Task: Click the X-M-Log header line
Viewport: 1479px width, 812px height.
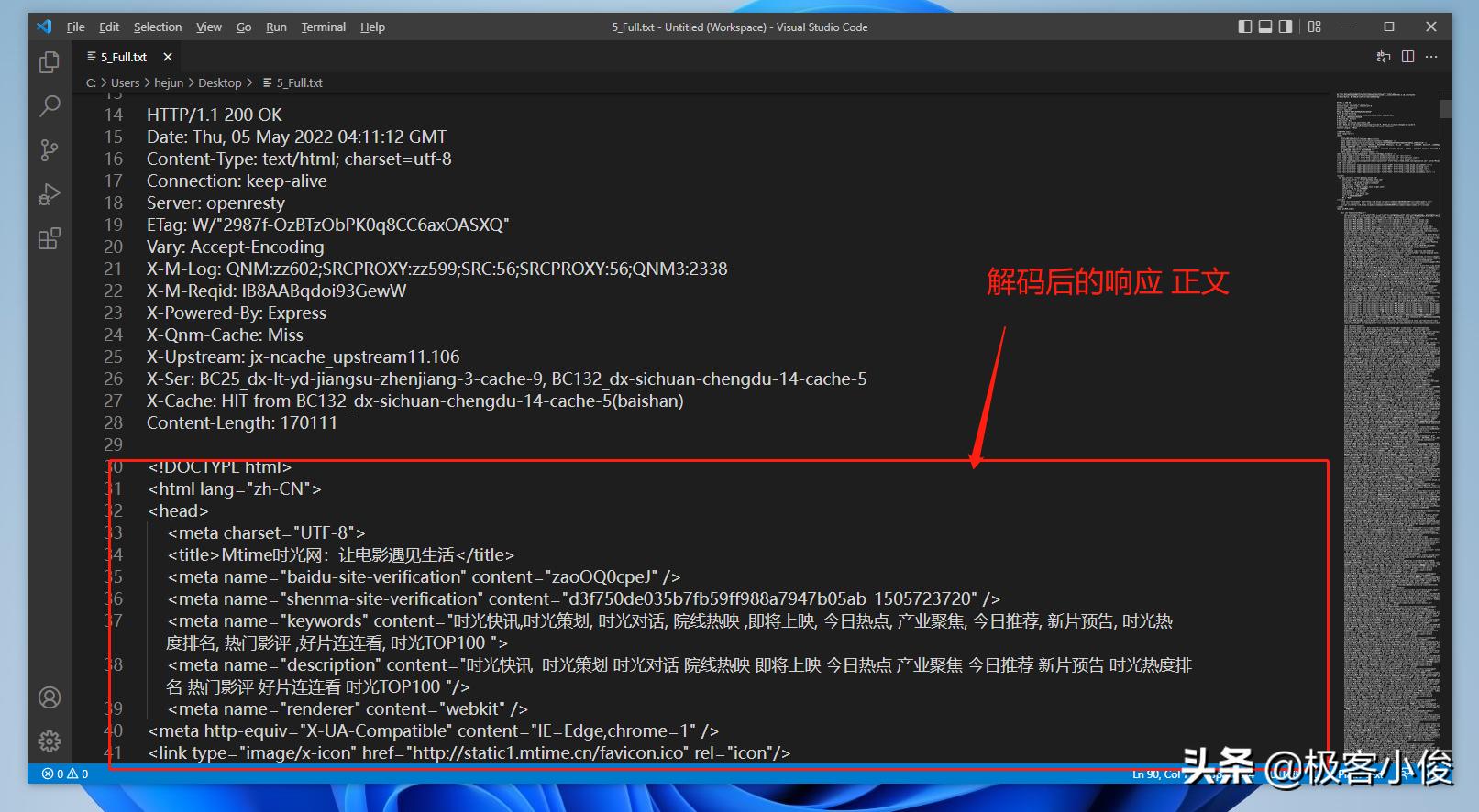Action: pyautogui.click(x=436, y=269)
